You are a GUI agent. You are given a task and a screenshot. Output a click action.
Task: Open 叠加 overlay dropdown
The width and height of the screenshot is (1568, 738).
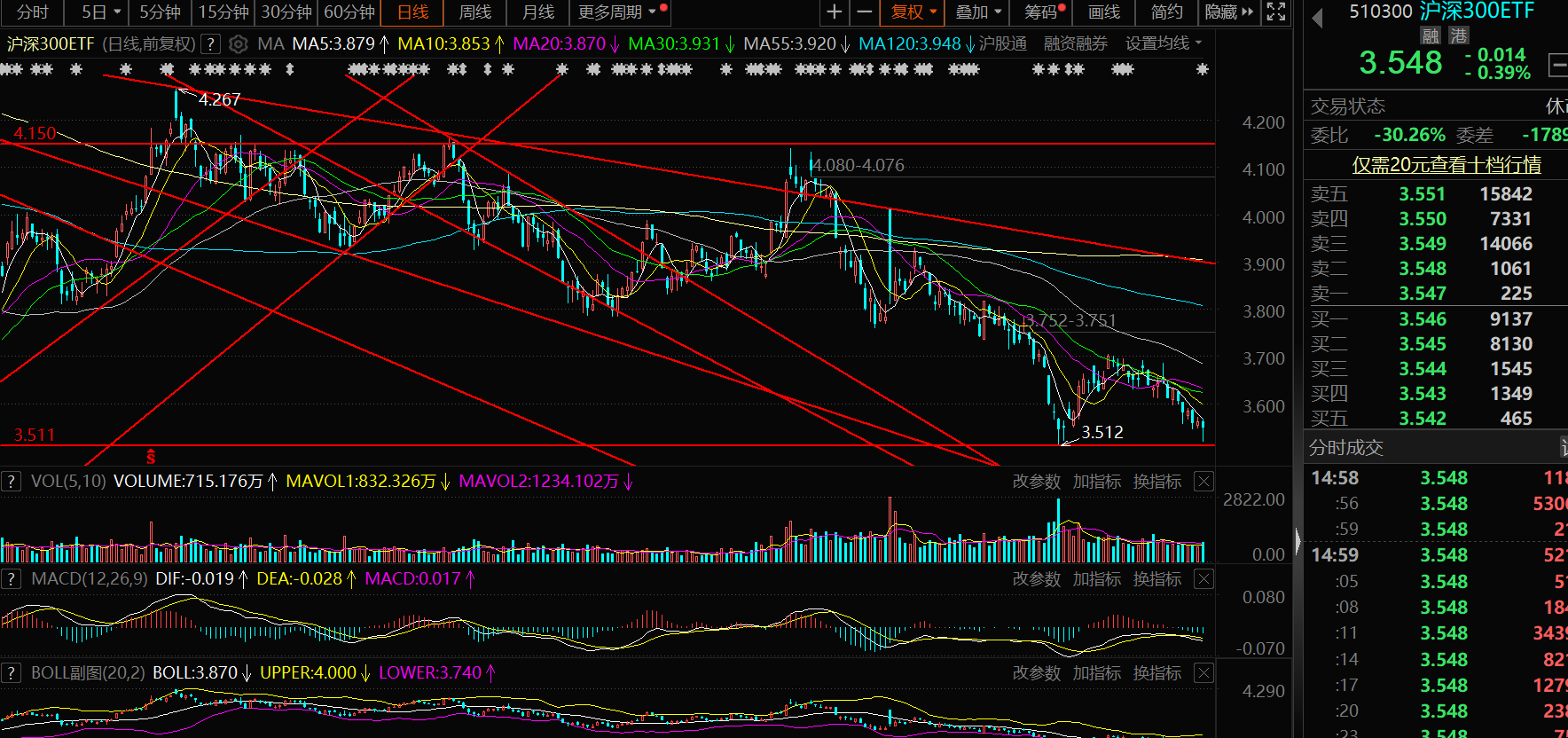click(978, 12)
